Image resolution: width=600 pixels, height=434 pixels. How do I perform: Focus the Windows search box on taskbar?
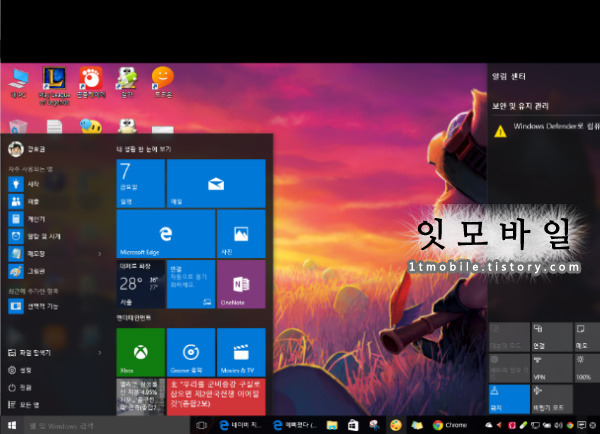108,425
